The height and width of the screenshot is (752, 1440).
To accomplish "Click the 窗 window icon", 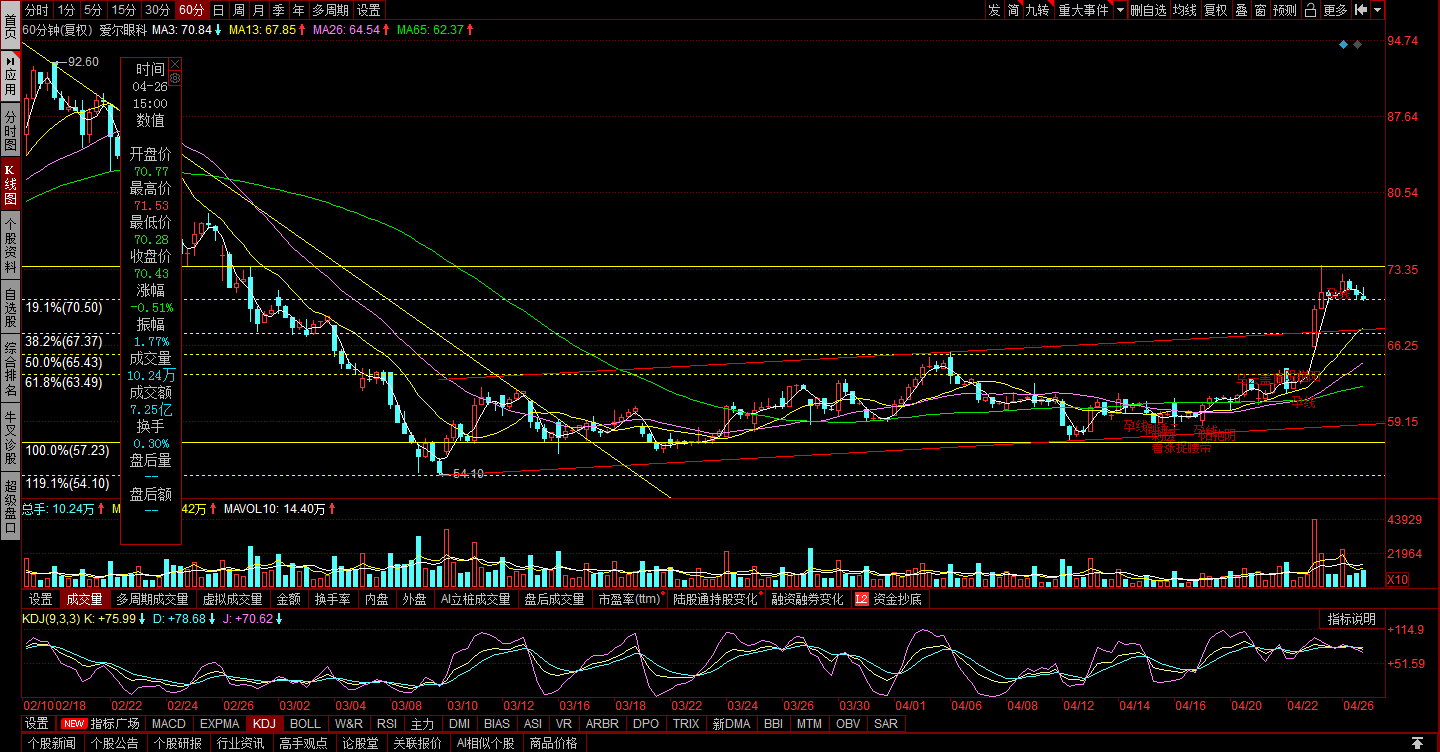I will coord(1260,10).
